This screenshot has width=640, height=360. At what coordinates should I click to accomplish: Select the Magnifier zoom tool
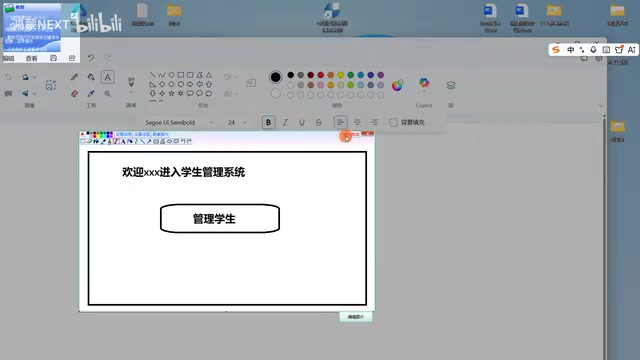coord(107,93)
